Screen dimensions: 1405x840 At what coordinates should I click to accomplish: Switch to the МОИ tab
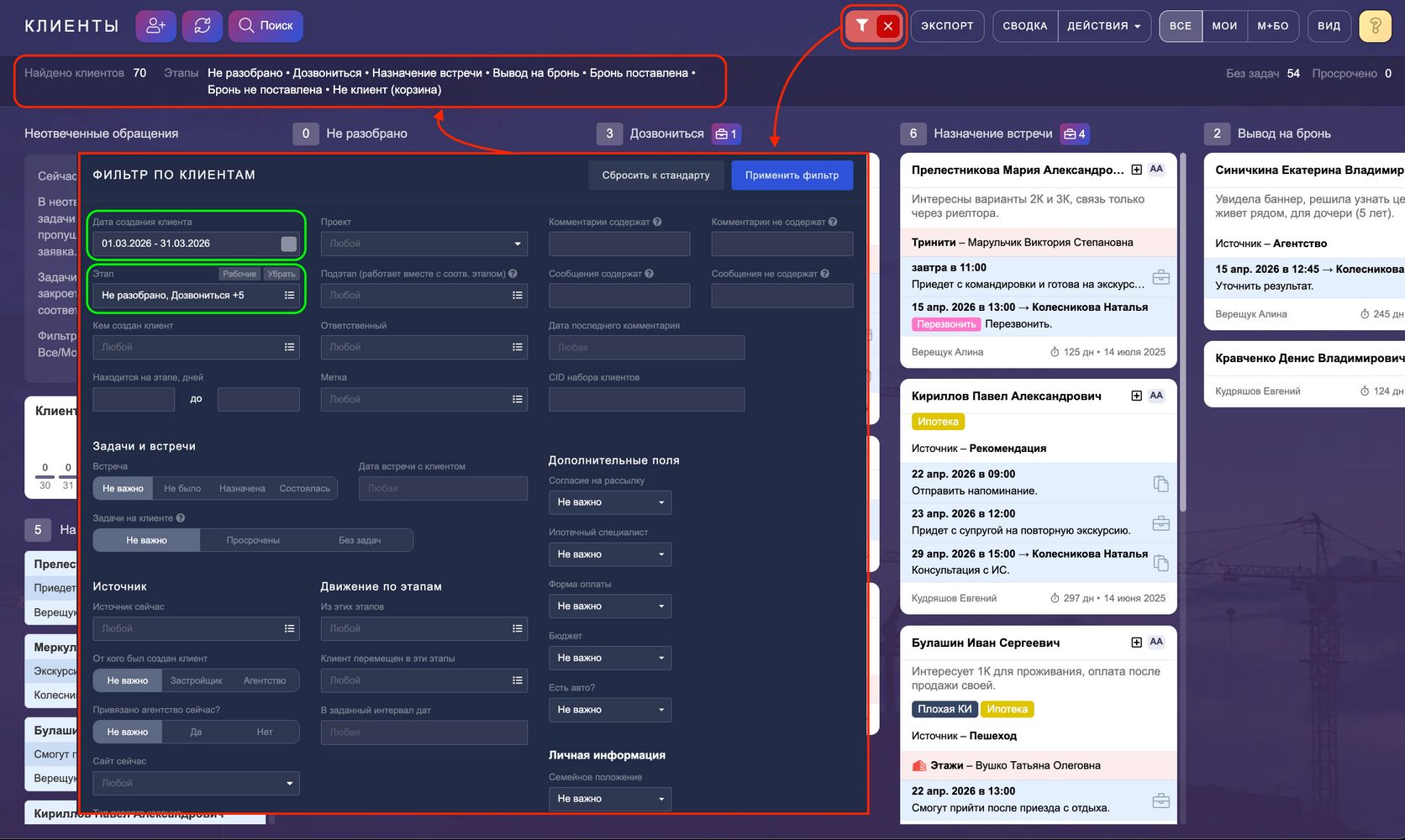point(1224,26)
